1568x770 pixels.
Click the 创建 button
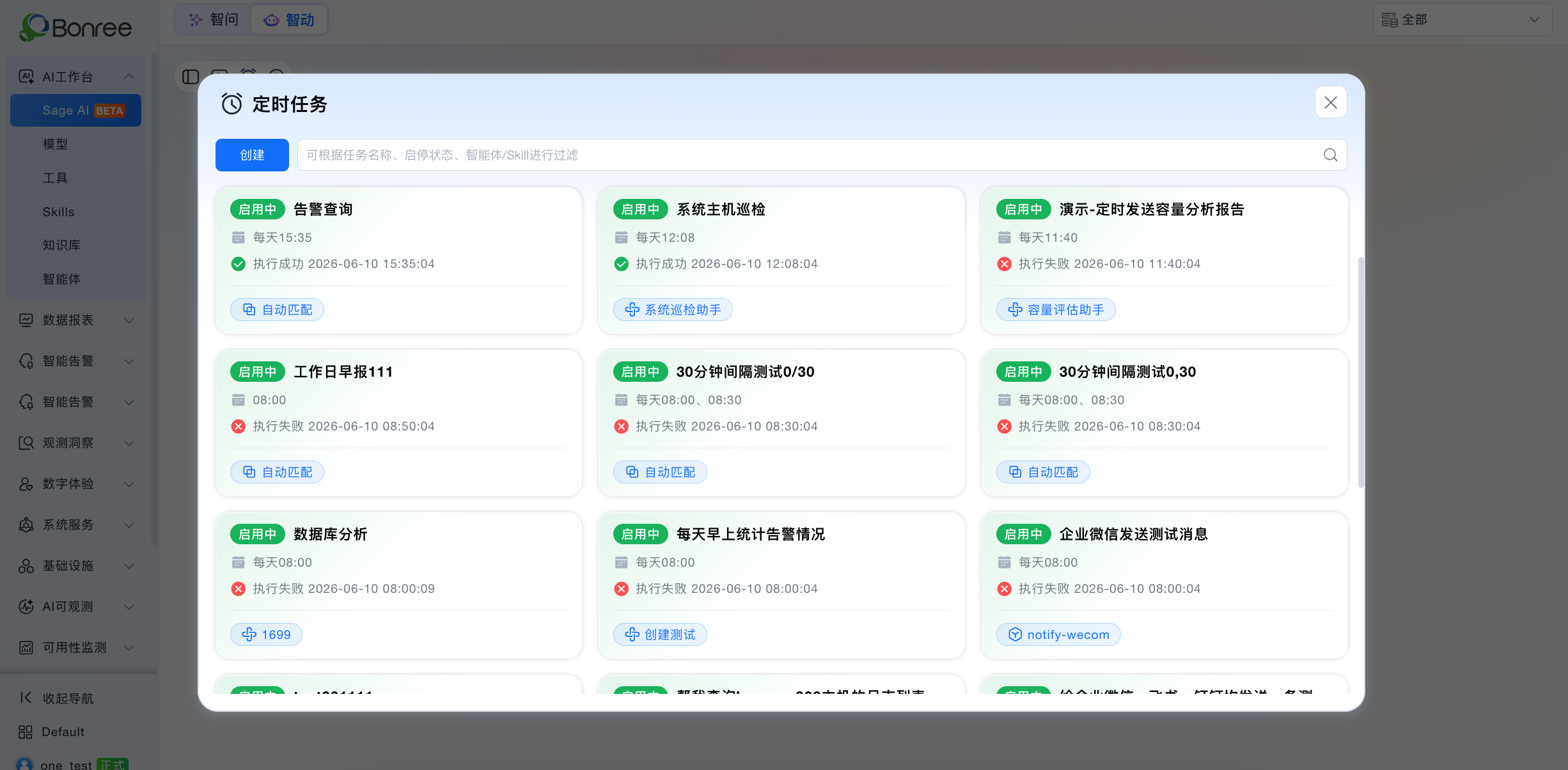[252, 155]
